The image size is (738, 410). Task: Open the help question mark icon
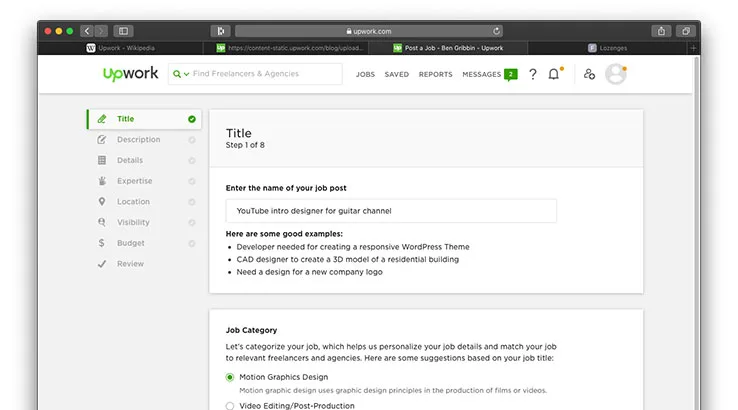click(x=532, y=74)
